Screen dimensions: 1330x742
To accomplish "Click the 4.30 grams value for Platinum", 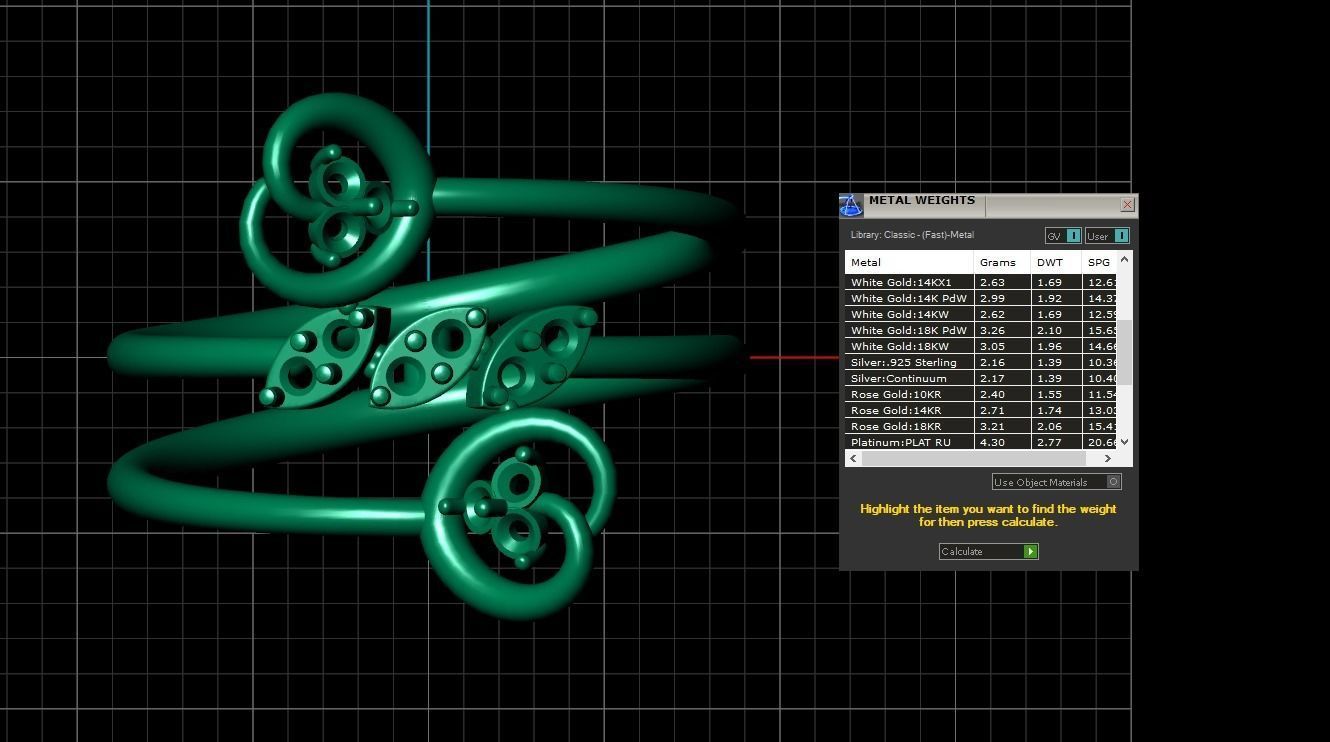I will point(992,442).
